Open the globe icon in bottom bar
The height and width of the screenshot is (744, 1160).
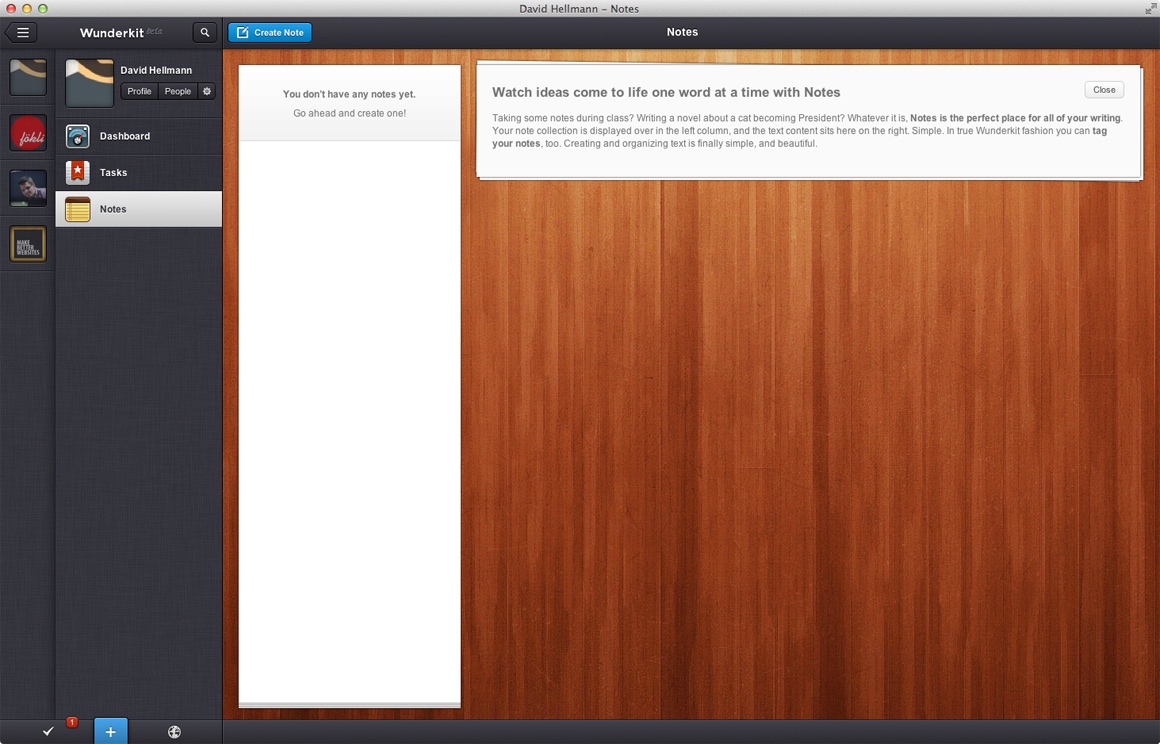pos(175,731)
